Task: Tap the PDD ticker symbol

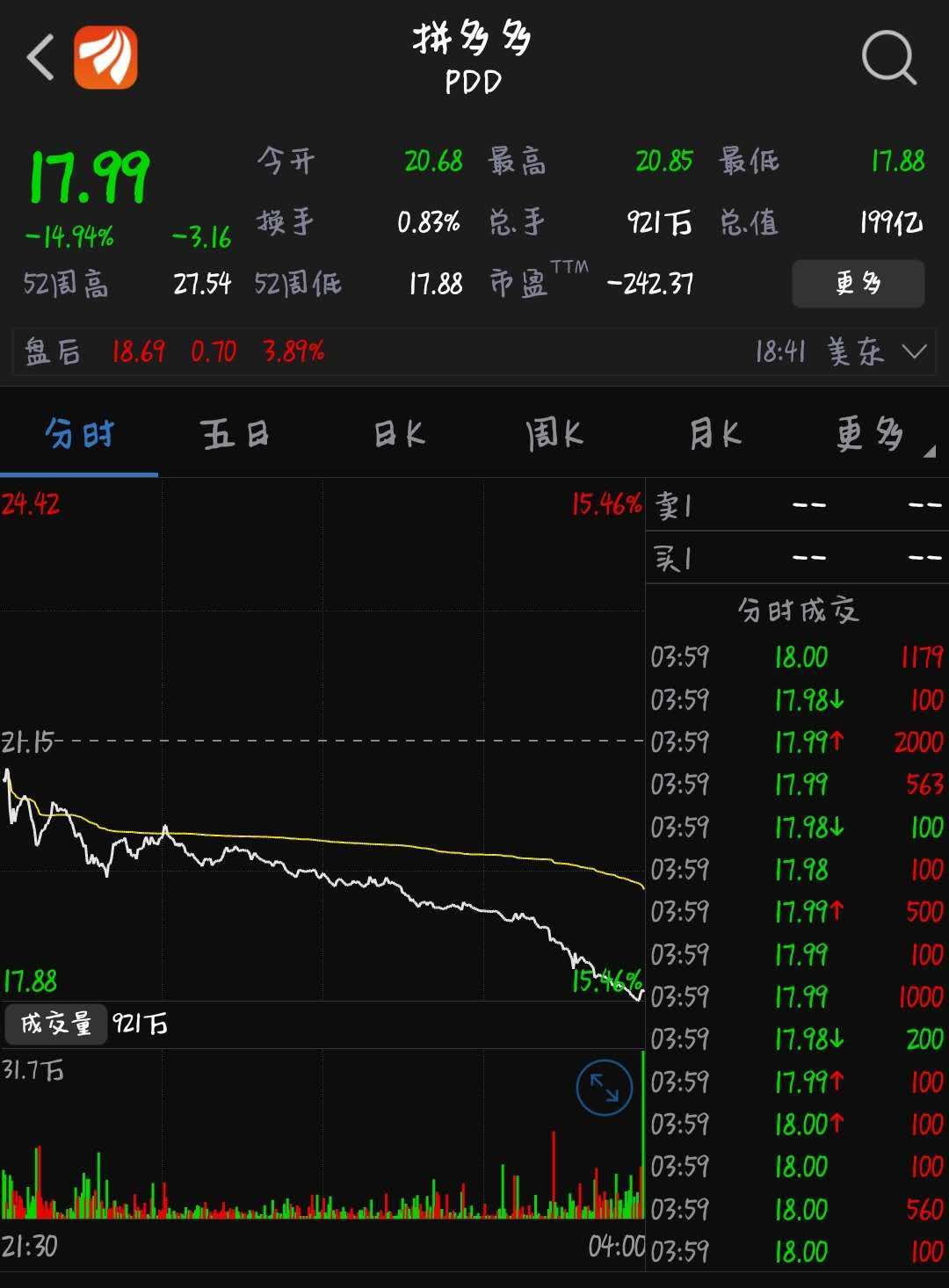Action: 473,83
